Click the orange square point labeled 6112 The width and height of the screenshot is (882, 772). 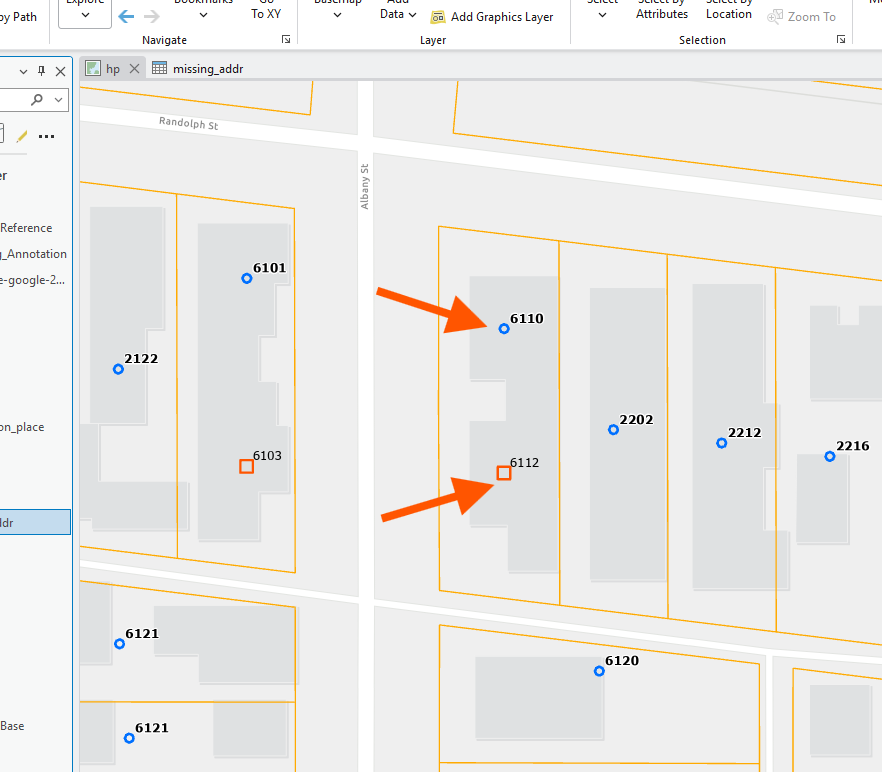(504, 473)
